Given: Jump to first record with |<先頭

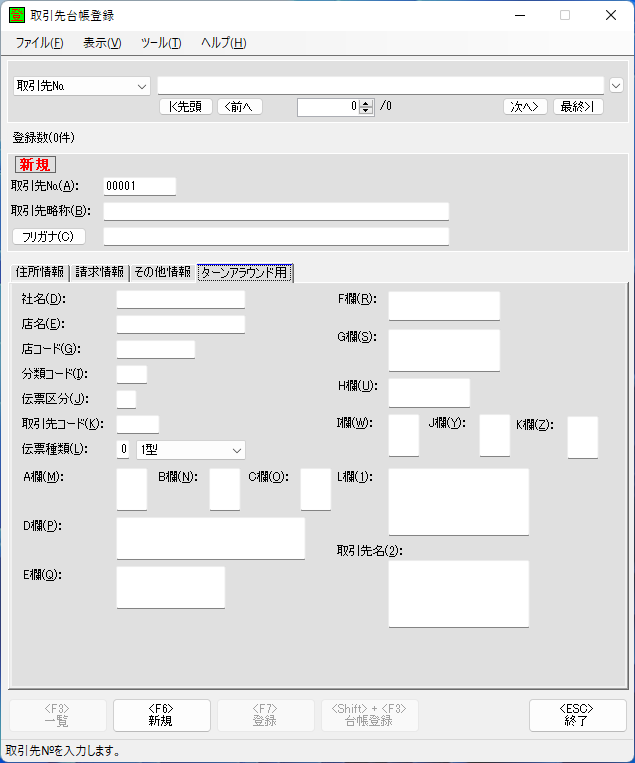Looking at the screenshot, I should [186, 107].
